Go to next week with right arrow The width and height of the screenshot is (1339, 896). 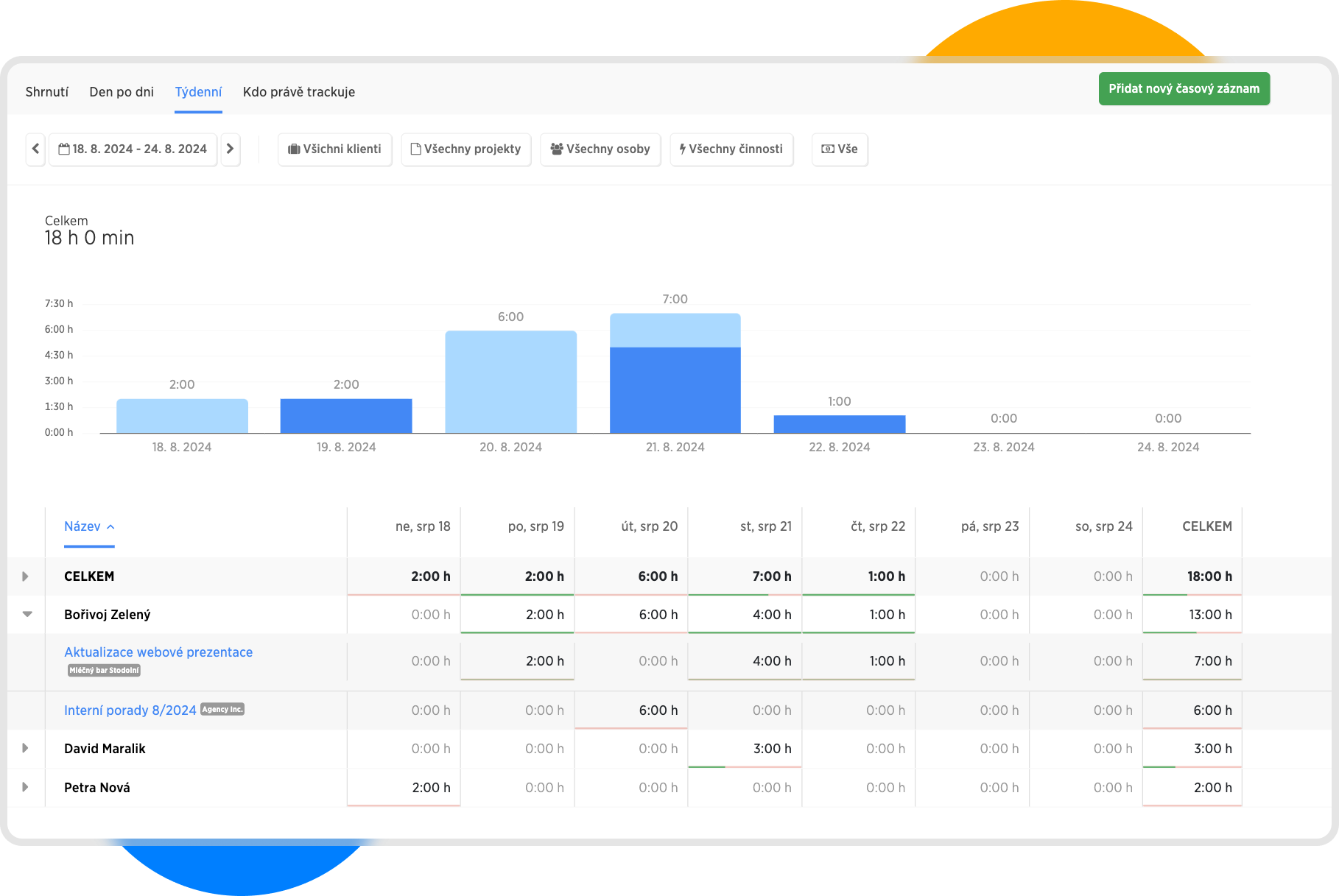click(x=230, y=149)
